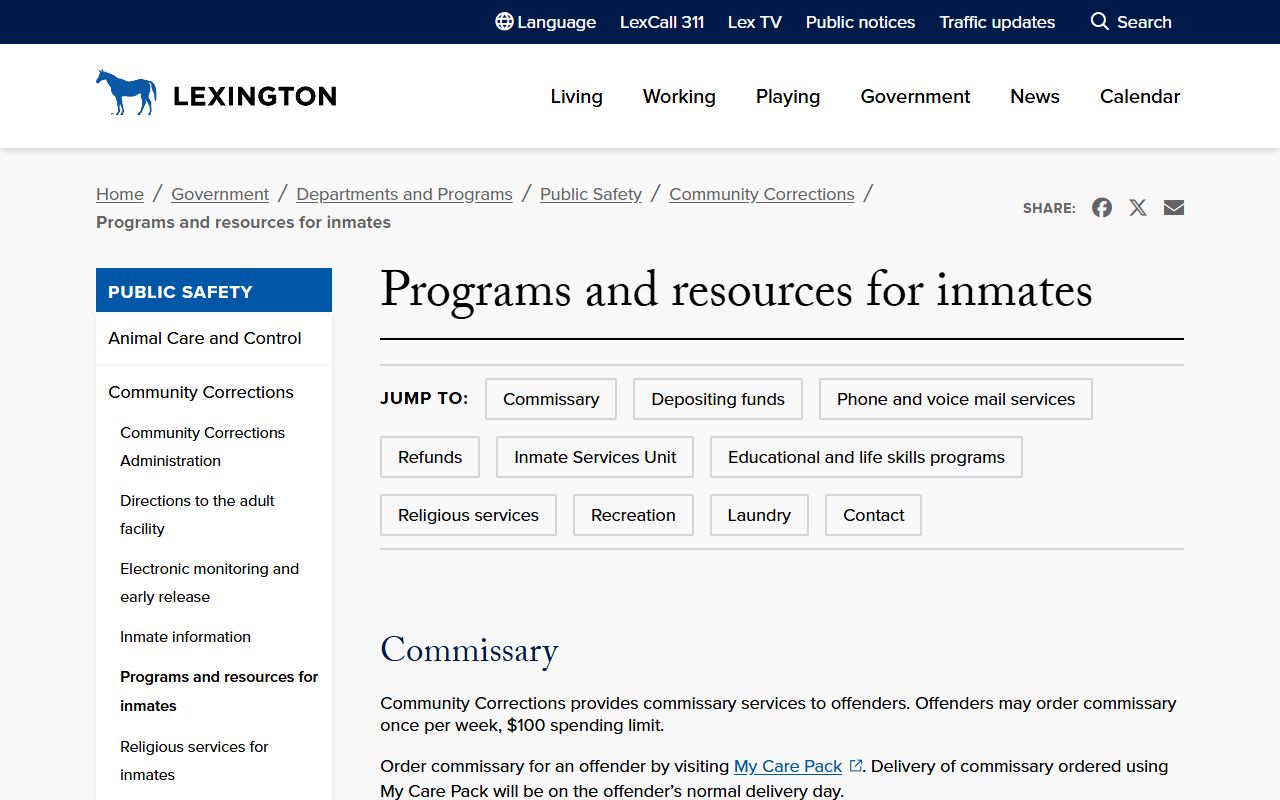This screenshot has height=800, width=1280.
Task: Open Electronic monitoring and early release
Action: [x=209, y=582]
